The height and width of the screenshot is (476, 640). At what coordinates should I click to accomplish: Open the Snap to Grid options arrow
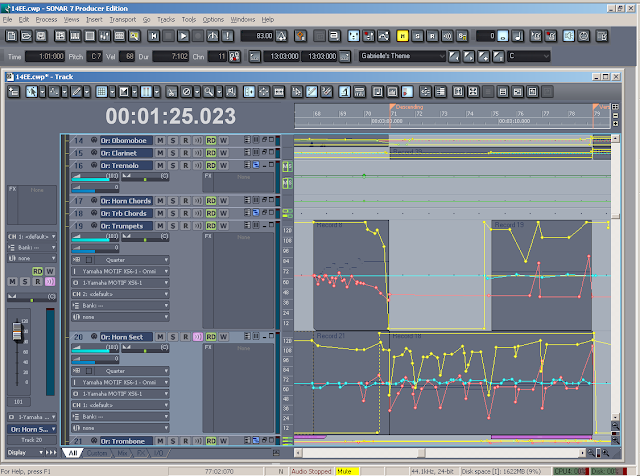112,92
